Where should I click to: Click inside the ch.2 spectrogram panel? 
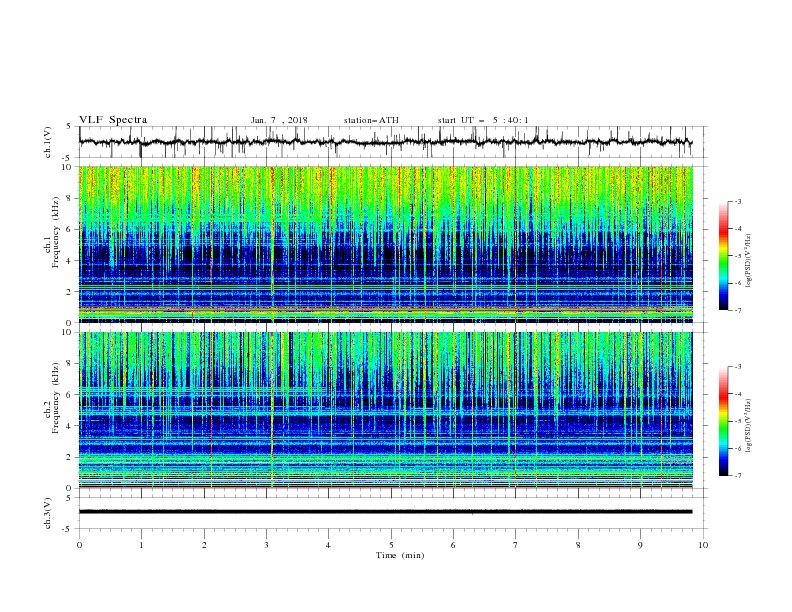tap(385, 410)
